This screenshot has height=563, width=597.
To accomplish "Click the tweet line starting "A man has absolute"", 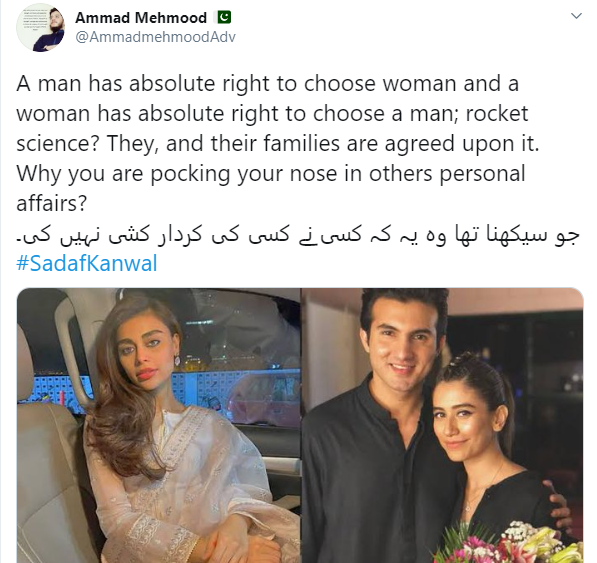I will click(x=267, y=83).
